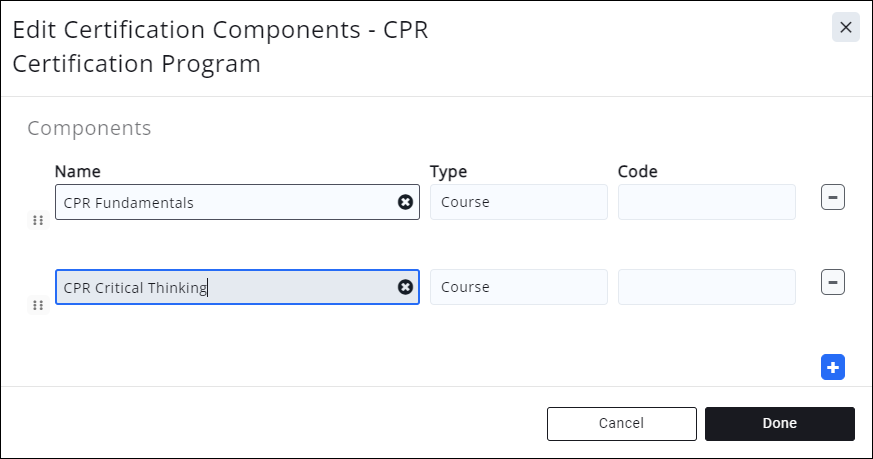Click drag handle beside CPR Critical Thinking row
The image size is (873, 459).
click(38, 305)
